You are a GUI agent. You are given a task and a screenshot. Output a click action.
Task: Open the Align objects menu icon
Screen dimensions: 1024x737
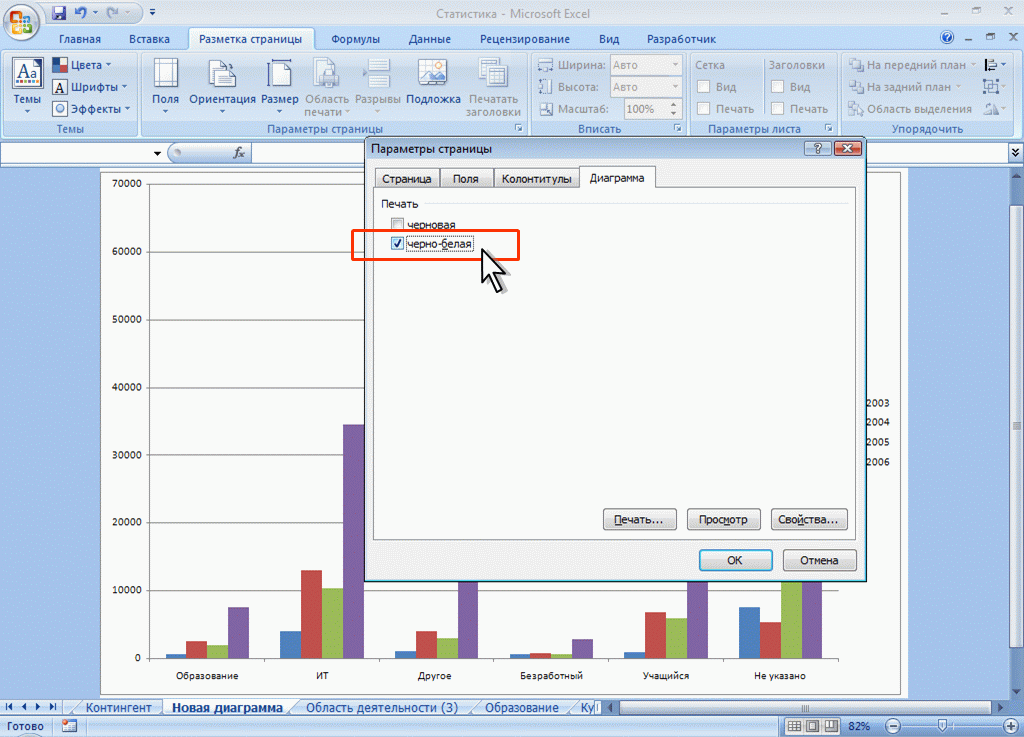tap(995, 65)
